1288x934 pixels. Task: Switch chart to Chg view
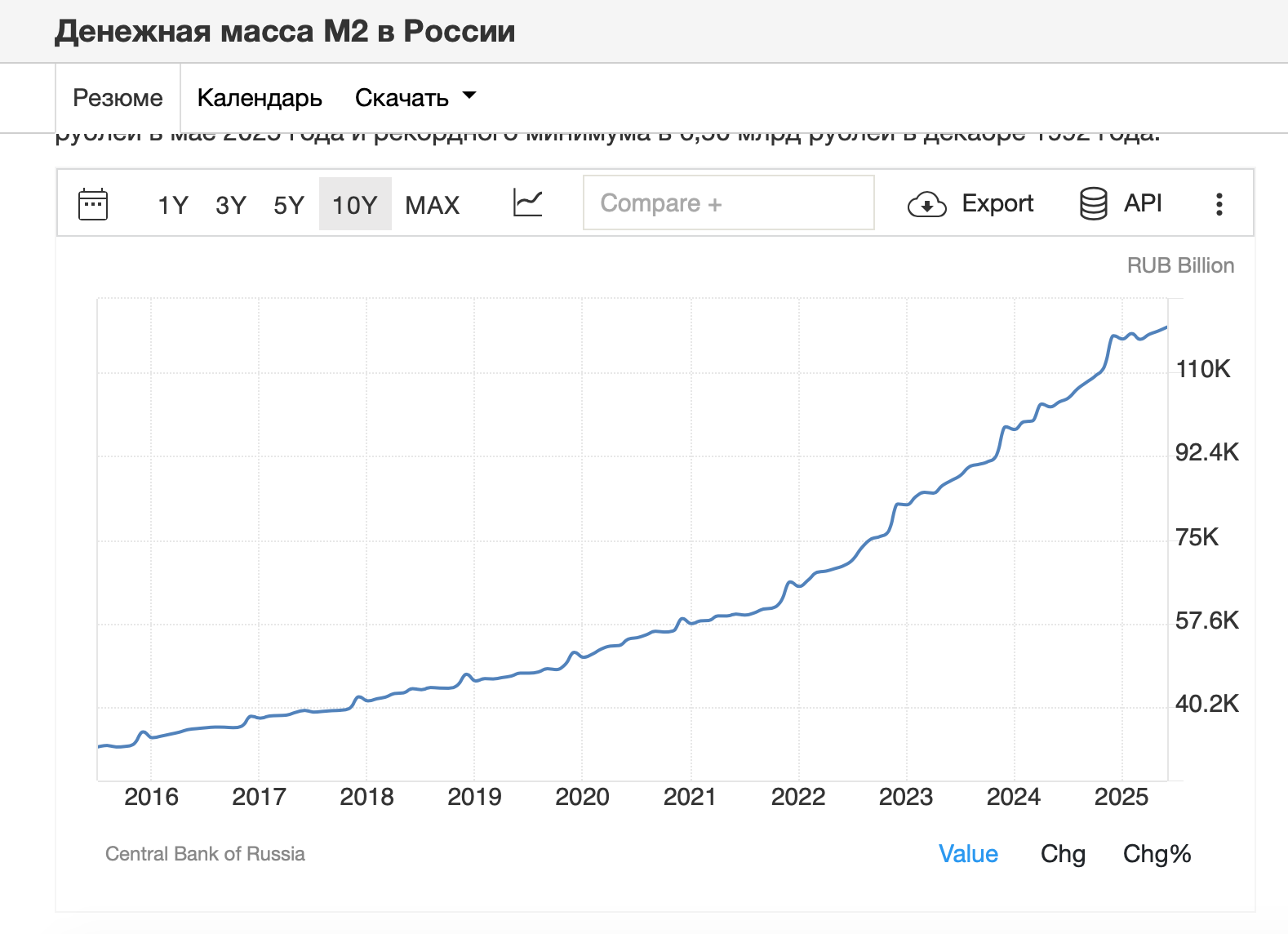1063,854
